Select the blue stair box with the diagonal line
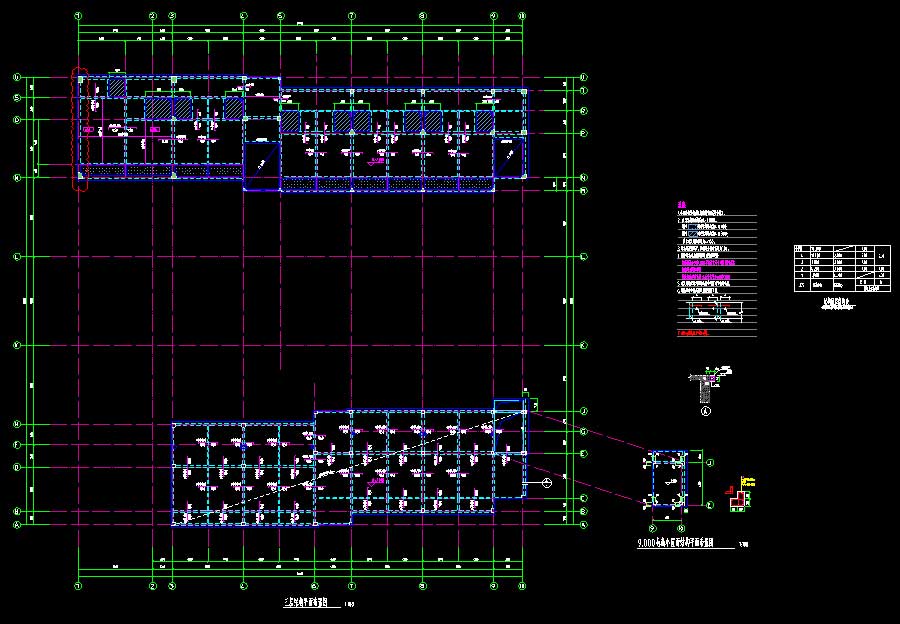The width and height of the screenshot is (900, 624). 262,164
